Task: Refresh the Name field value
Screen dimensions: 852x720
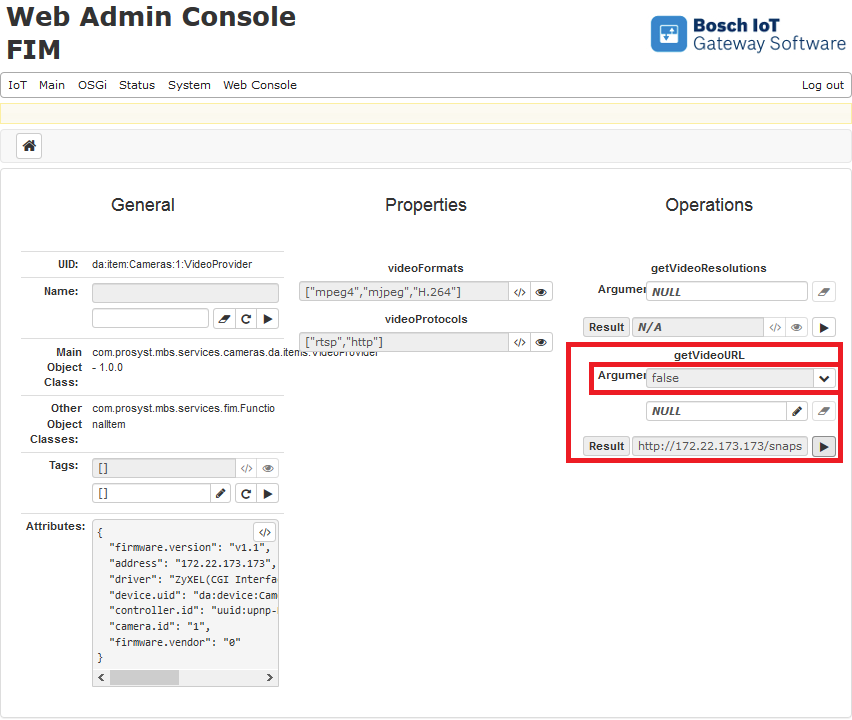Action: coord(245,319)
